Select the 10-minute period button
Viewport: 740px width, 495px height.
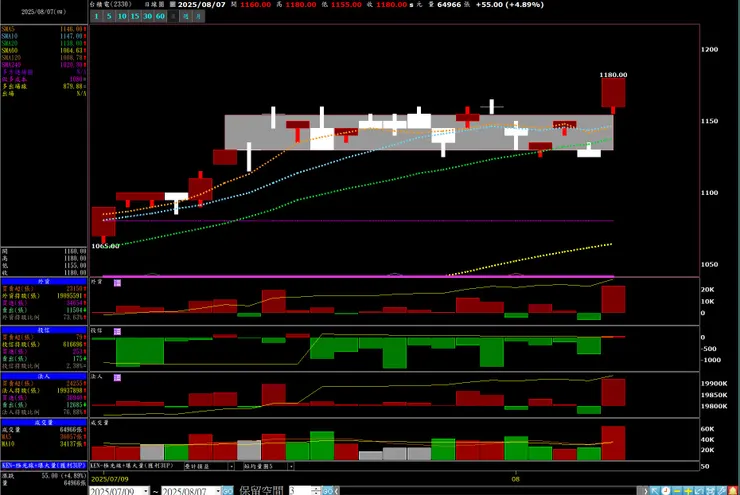122,17
